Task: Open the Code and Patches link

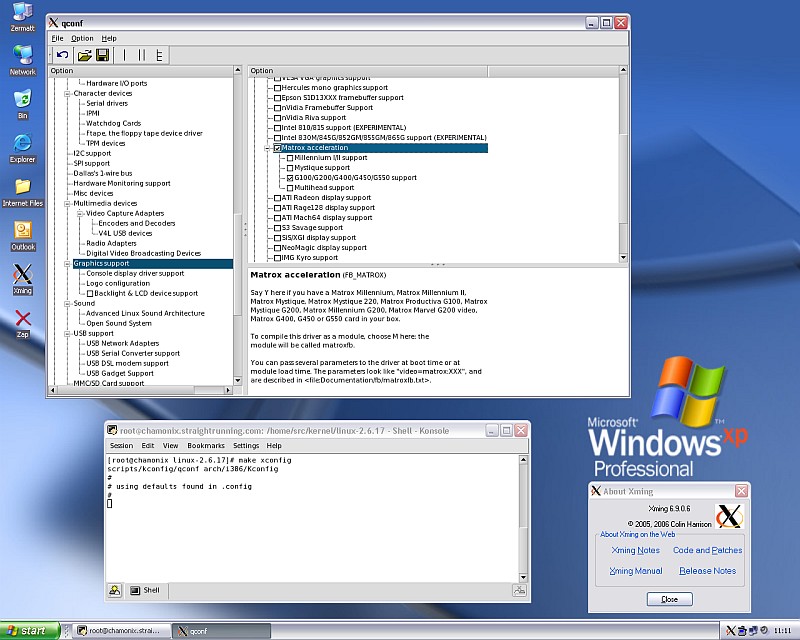Action: (x=707, y=550)
